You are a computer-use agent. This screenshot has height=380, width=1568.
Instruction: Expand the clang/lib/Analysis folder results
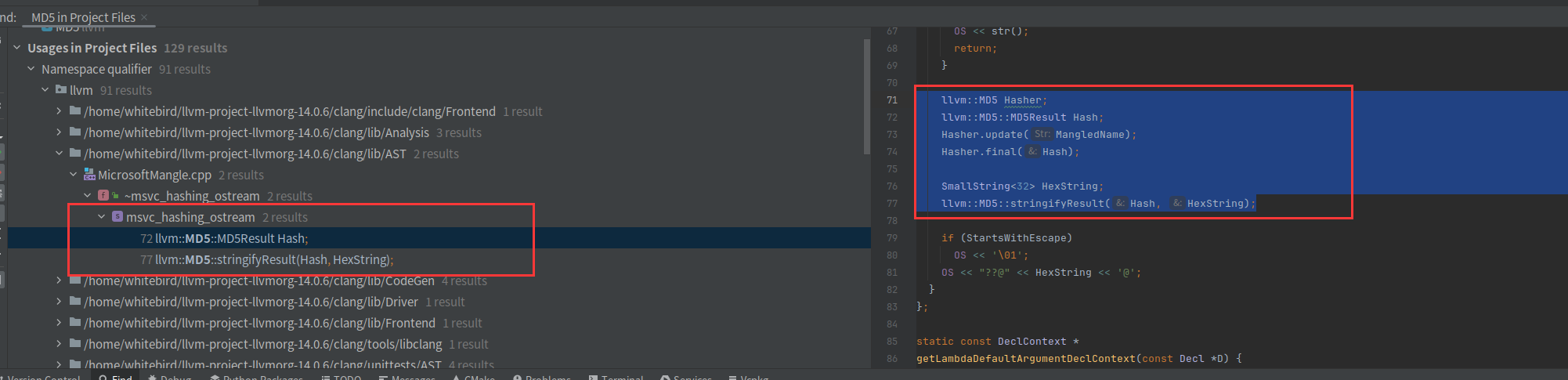tap(59, 132)
